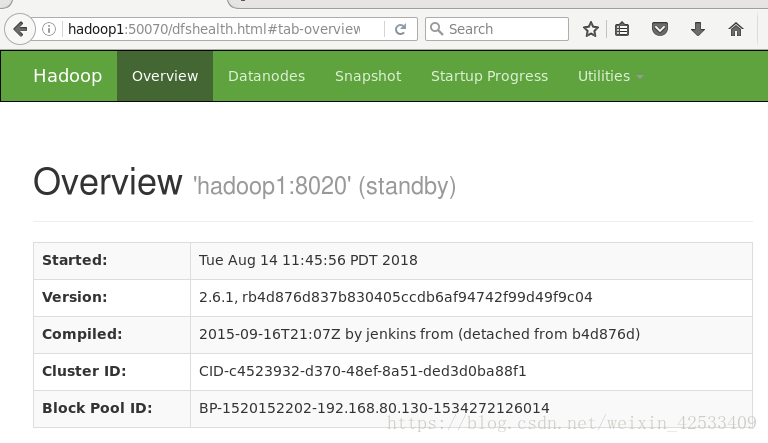The image size is (768, 443).
Task: Open the Hadoop brand link
Action: click(x=68, y=76)
